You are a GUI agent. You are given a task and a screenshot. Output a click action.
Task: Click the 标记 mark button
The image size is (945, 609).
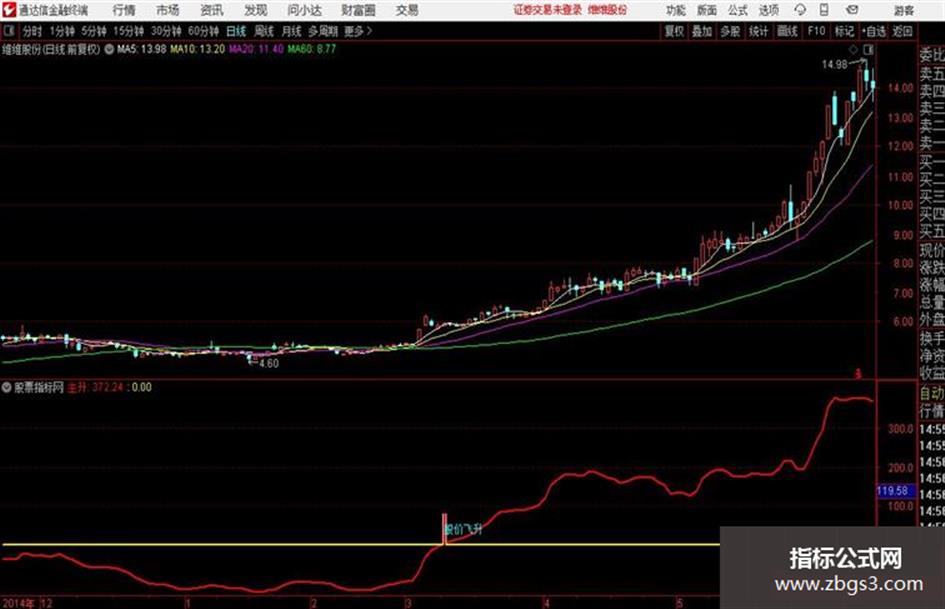[x=844, y=31]
